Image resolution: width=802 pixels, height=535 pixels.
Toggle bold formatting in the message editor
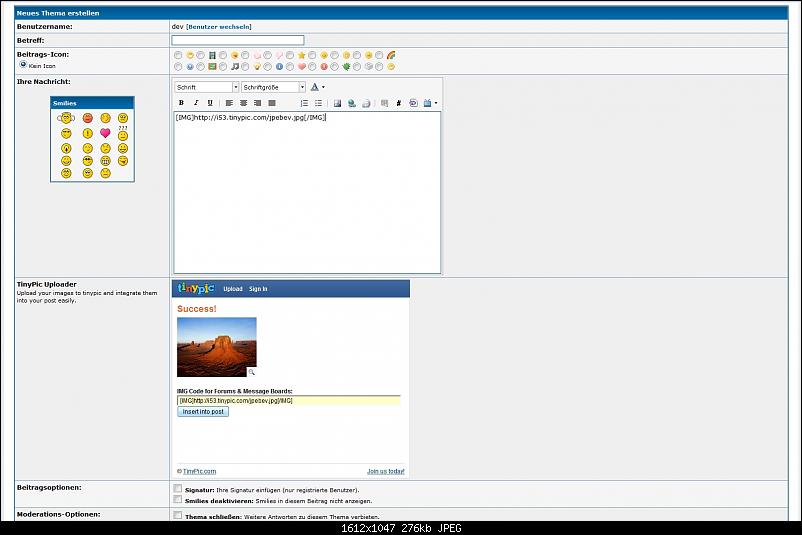(181, 103)
